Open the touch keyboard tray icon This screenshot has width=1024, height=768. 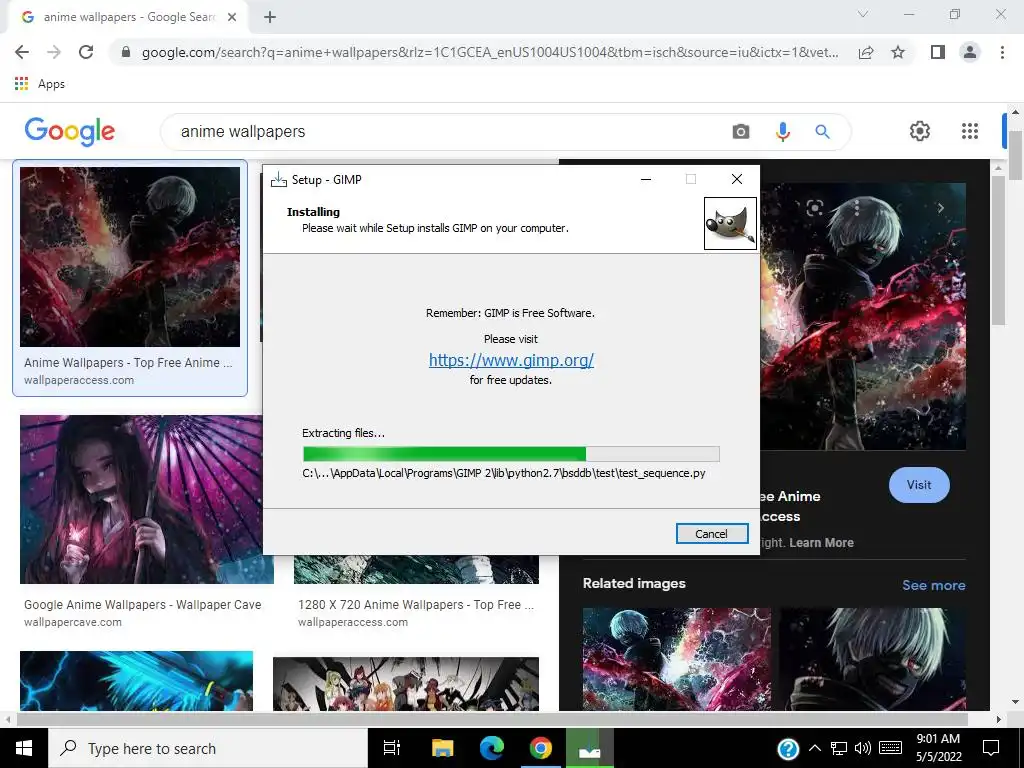891,748
